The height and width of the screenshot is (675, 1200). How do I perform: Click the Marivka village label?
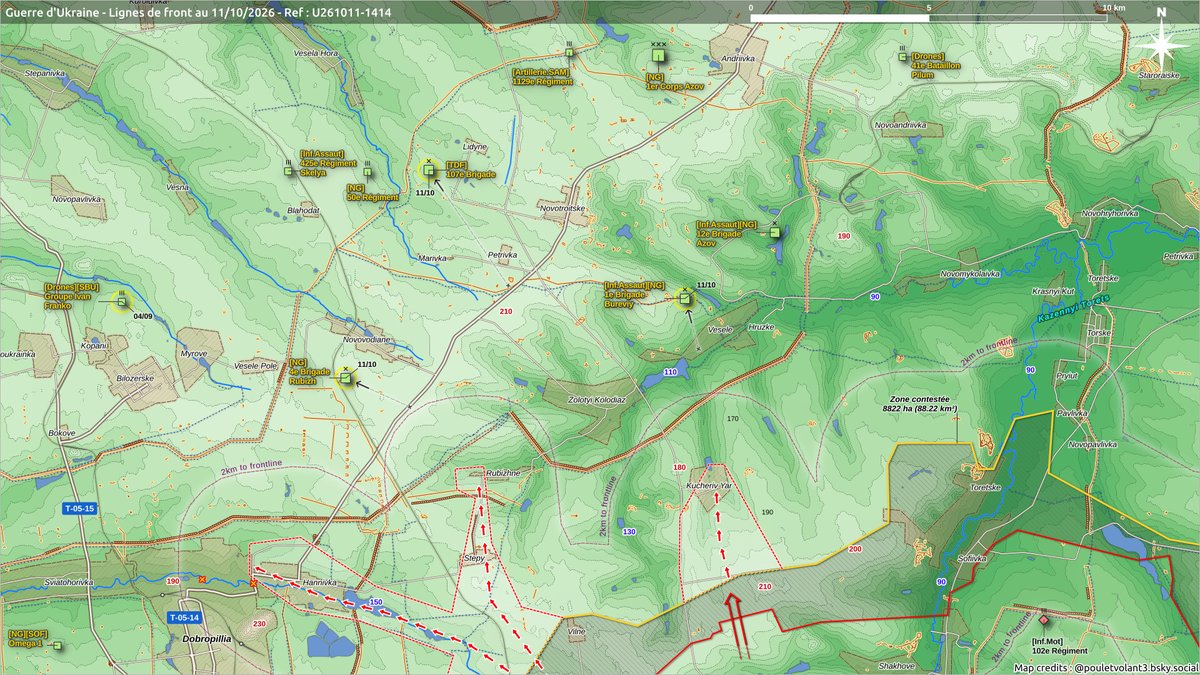coord(432,258)
